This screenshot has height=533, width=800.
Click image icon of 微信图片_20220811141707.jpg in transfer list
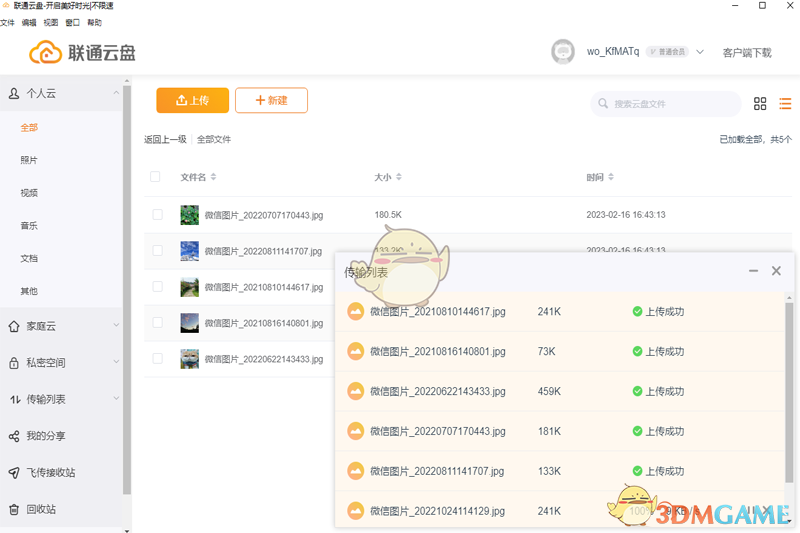pos(356,471)
